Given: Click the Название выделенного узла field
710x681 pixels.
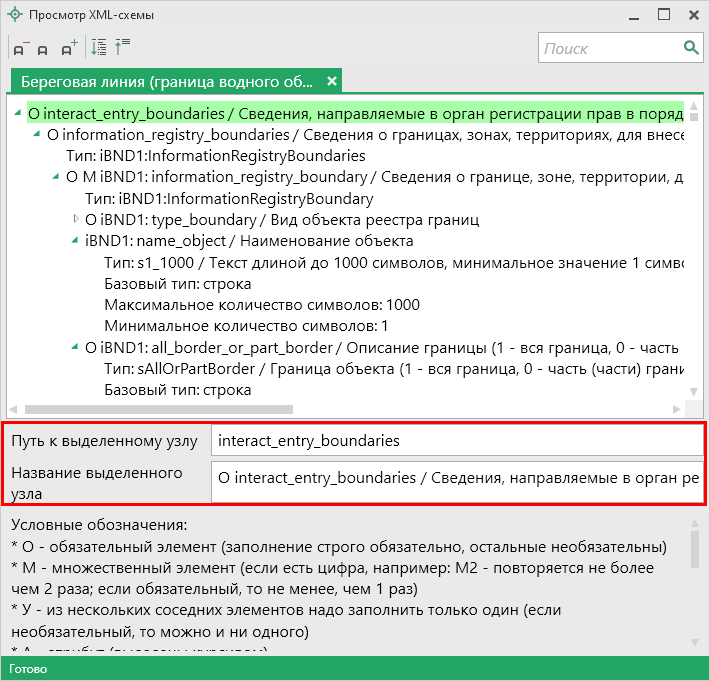Looking at the screenshot, I should [456, 479].
